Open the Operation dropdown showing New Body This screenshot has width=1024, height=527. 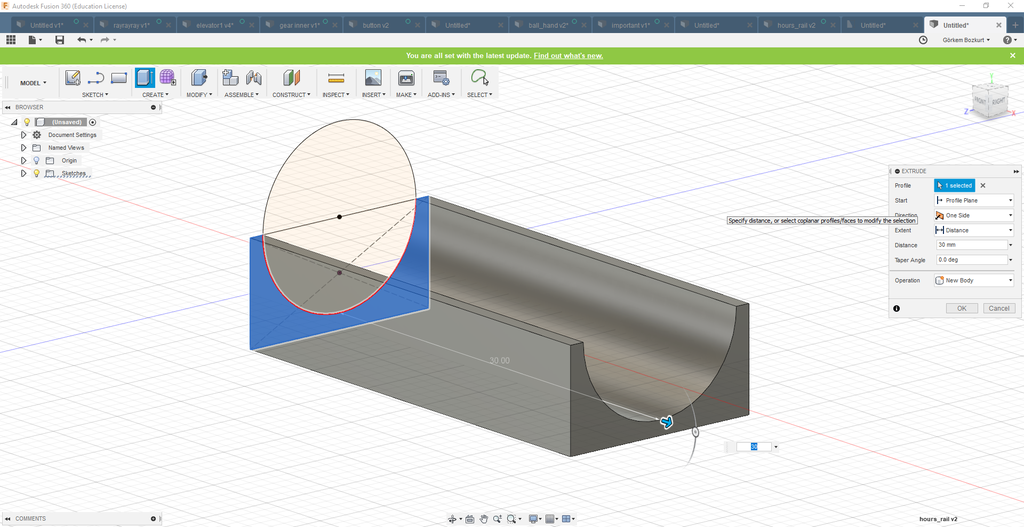973,280
